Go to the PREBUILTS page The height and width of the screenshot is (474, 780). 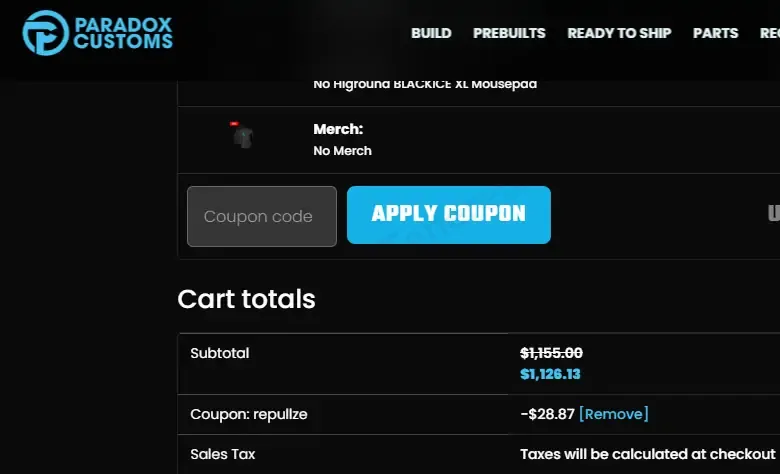(x=509, y=33)
